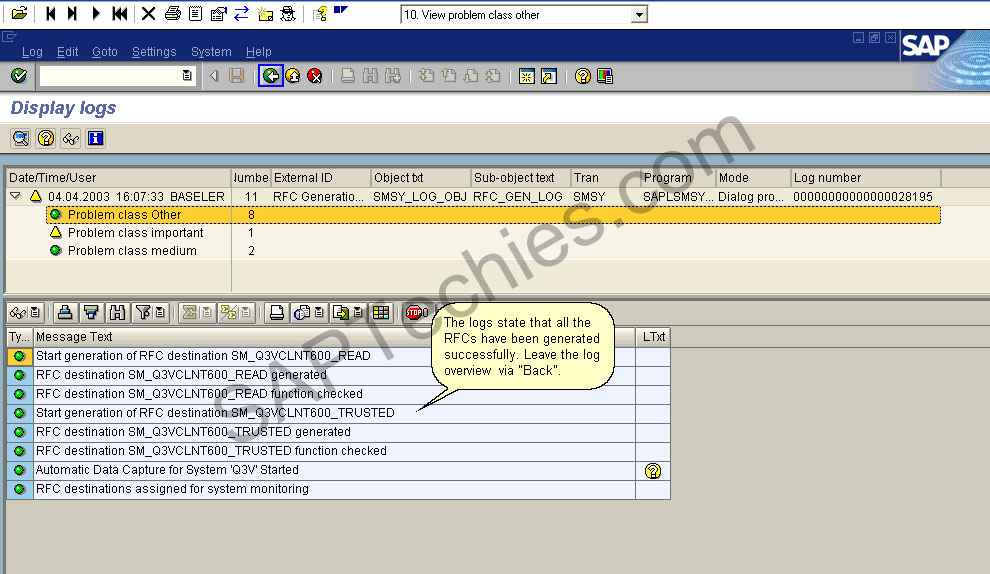
Task: Click the standard toolbar Find binoculars
Action: click(x=371, y=76)
